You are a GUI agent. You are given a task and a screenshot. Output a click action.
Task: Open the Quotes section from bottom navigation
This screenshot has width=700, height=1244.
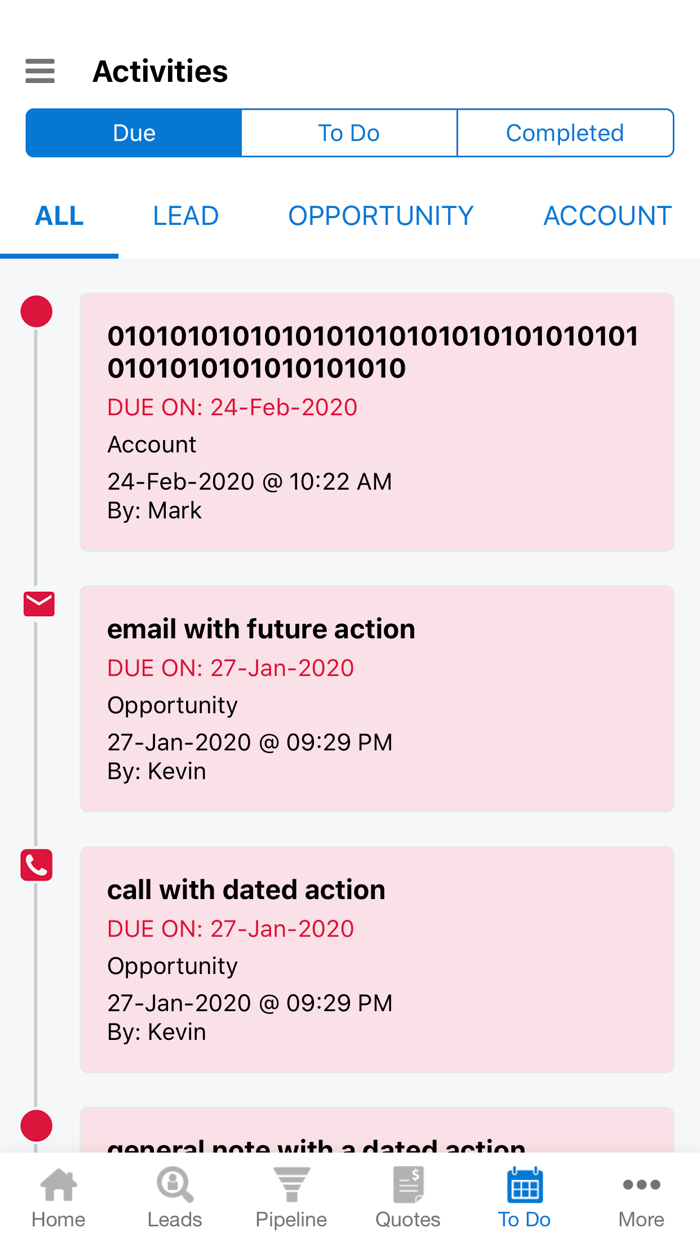(x=407, y=1196)
